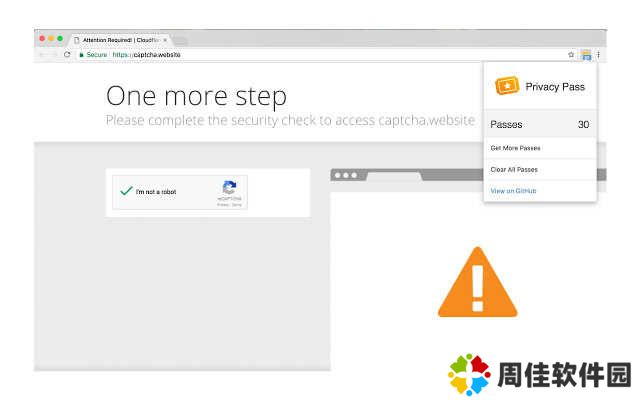
Task: Bookmark page with the star icon
Action: (571, 55)
